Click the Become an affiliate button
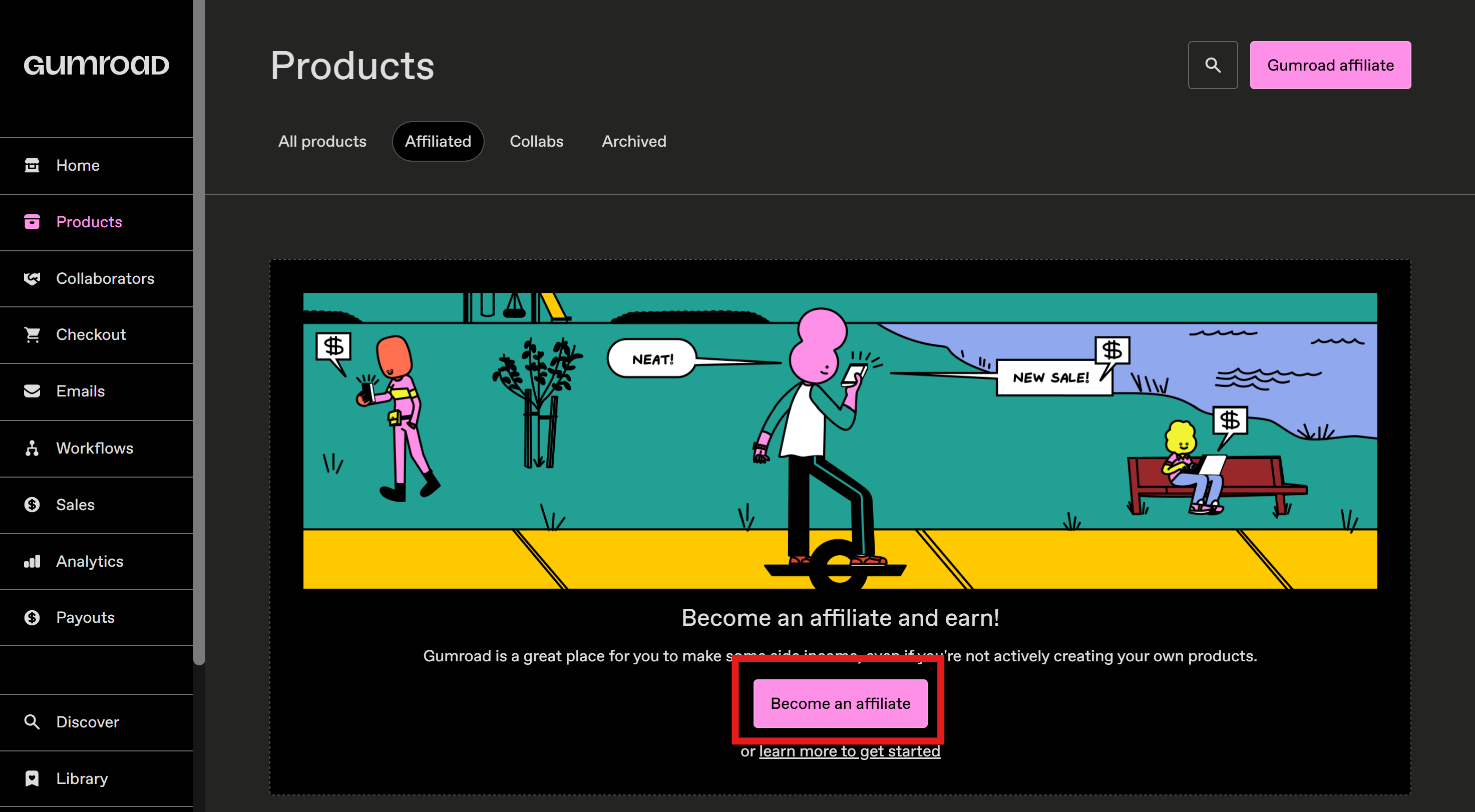This screenshot has width=1475, height=812. pos(840,703)
